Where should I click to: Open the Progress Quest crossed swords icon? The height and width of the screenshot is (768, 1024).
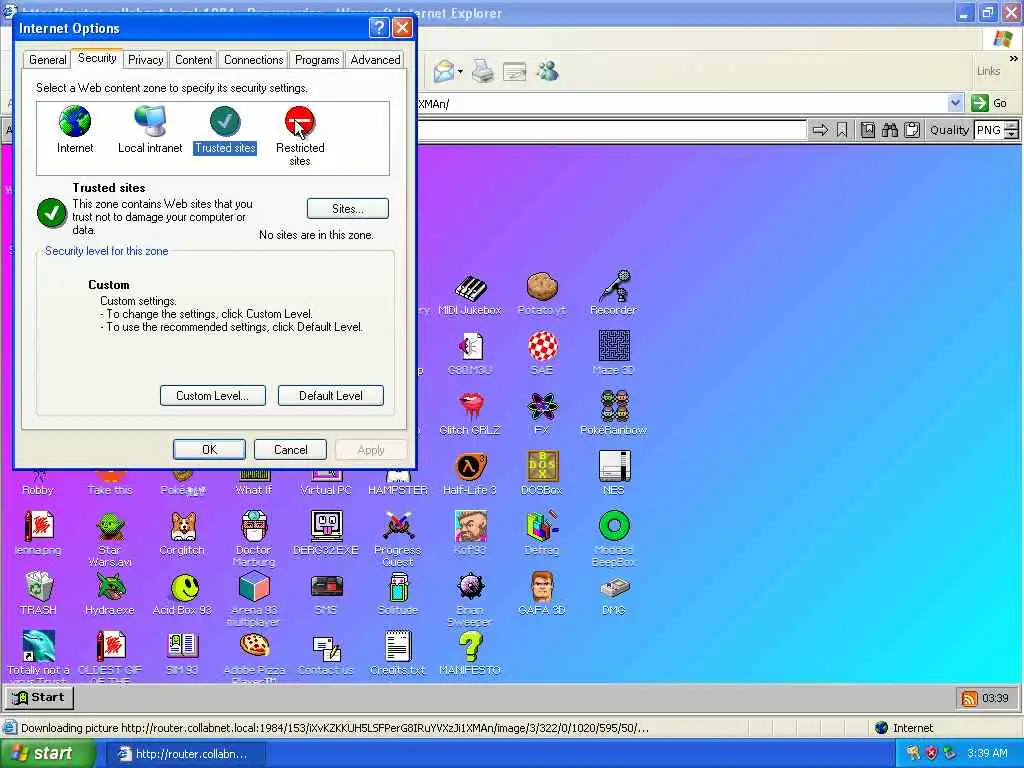398,526
